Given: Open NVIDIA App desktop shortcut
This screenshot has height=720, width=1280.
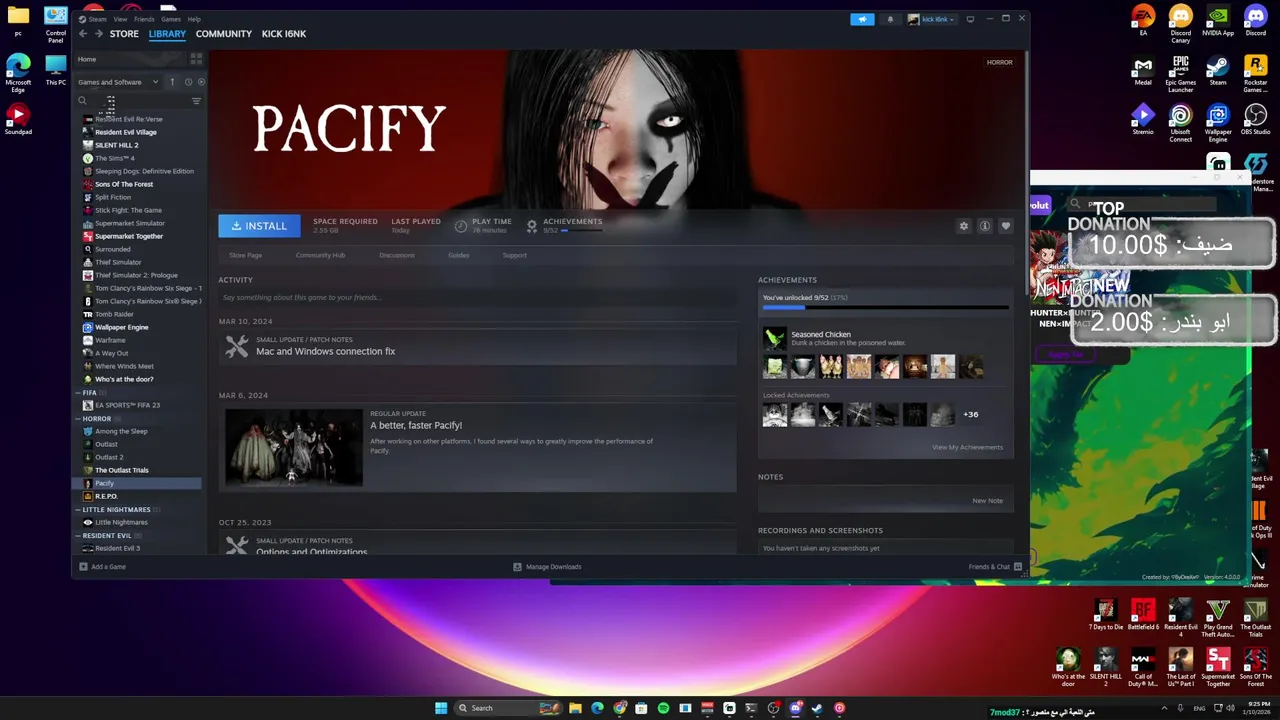Looking at the screenshot, I should (1218, 22).
